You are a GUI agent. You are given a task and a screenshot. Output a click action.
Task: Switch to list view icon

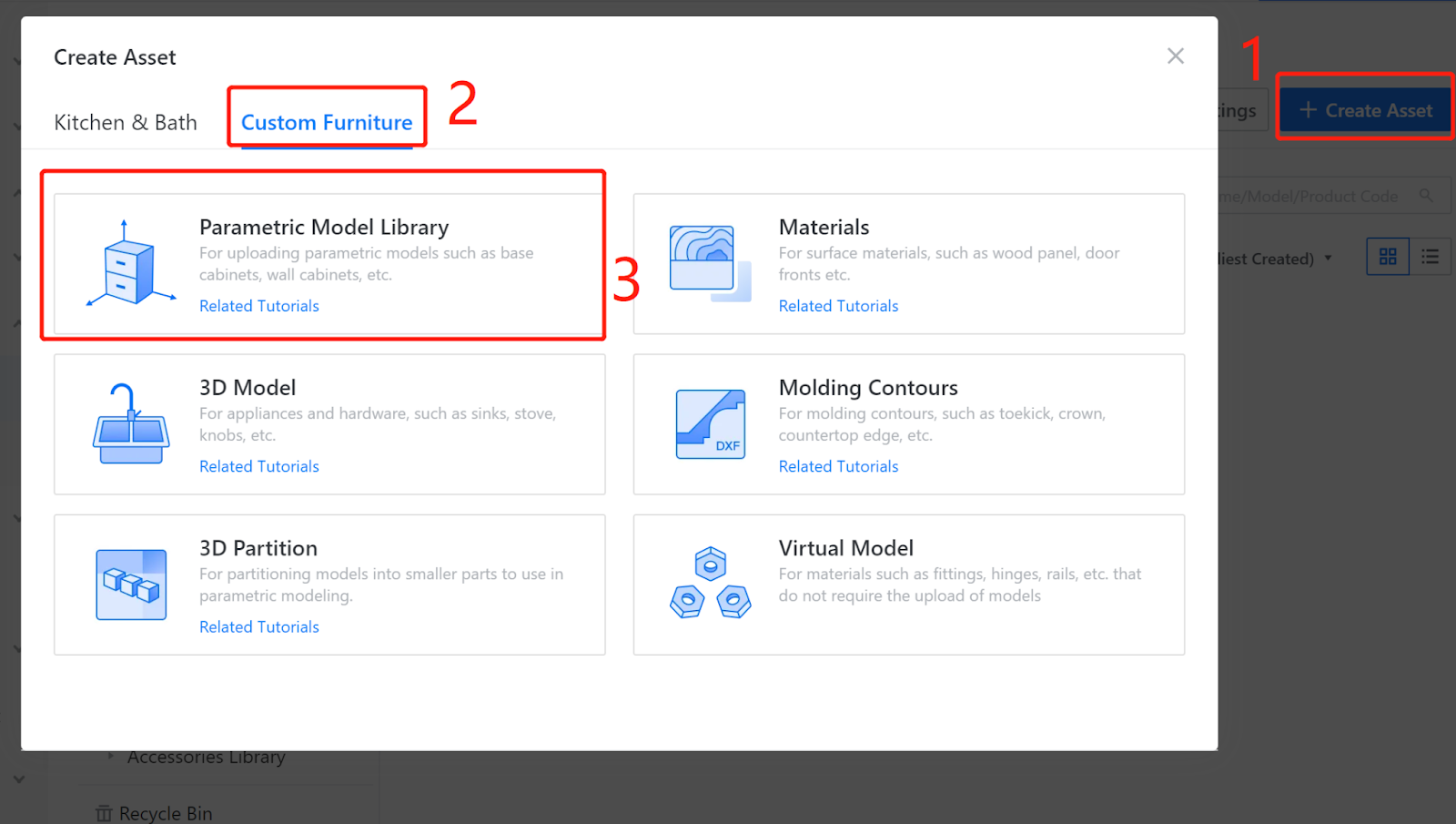(x=1431, y=257)
